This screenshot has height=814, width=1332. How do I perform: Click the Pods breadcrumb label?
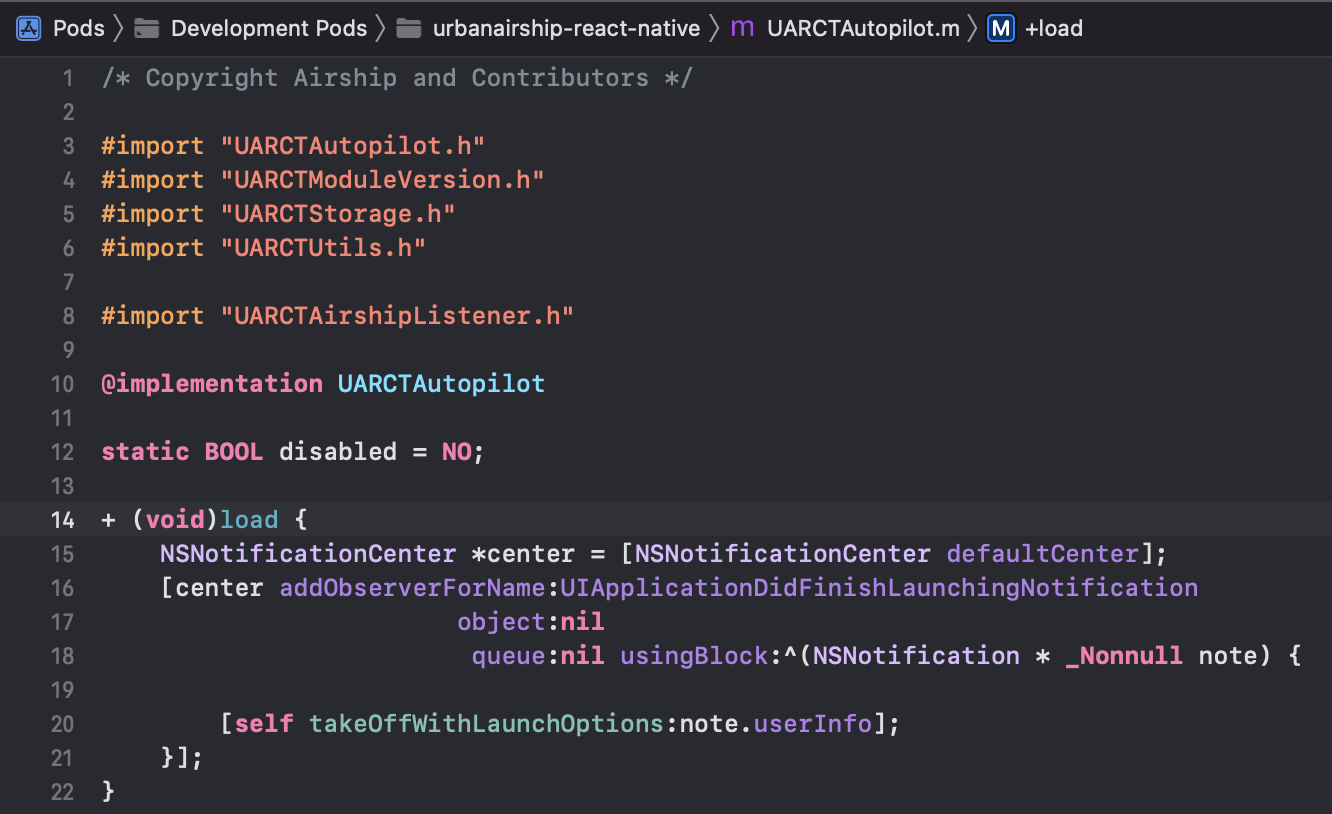(x=79, y=27)
